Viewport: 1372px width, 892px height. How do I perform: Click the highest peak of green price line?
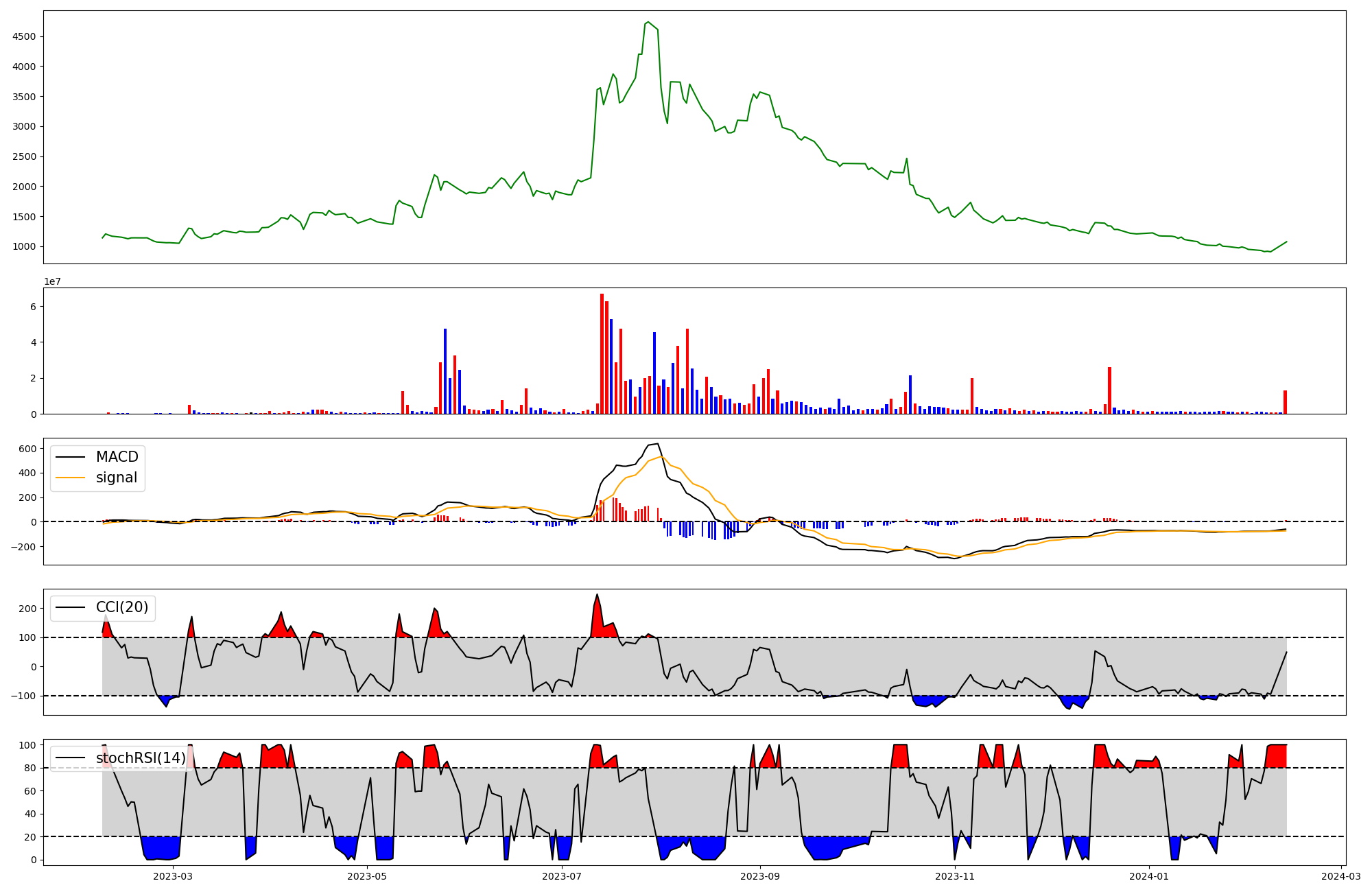(648, 22)
